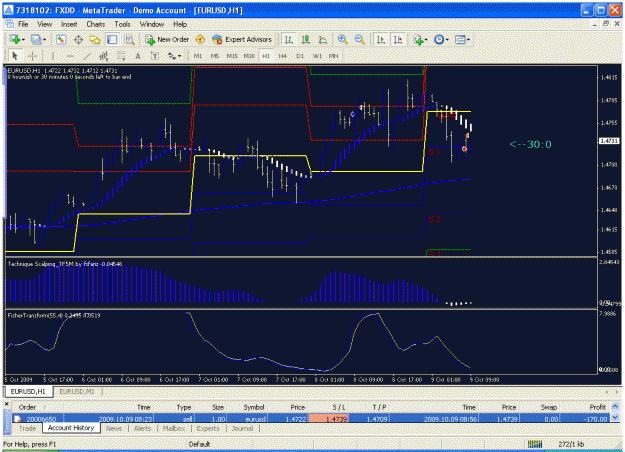Switch chart to M30 timeframe
The width and height of the screenshot is (625, 452).
[x=249, y=56]
